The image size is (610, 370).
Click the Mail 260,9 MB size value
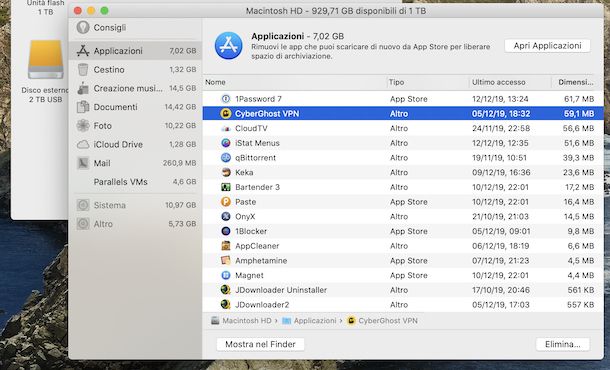pyautogui.click(x=179, y=163)
